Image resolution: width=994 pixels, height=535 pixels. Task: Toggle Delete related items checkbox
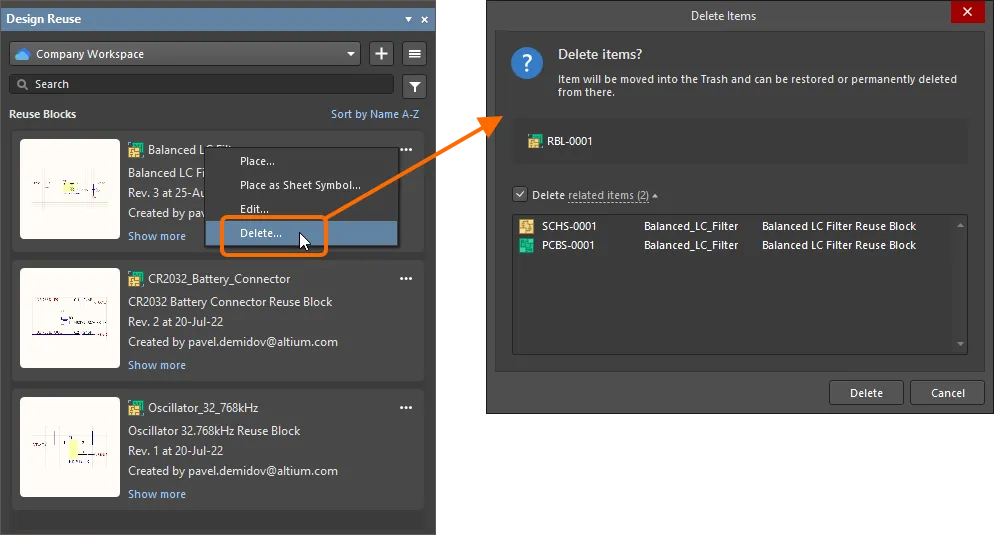tap(520, 195)
